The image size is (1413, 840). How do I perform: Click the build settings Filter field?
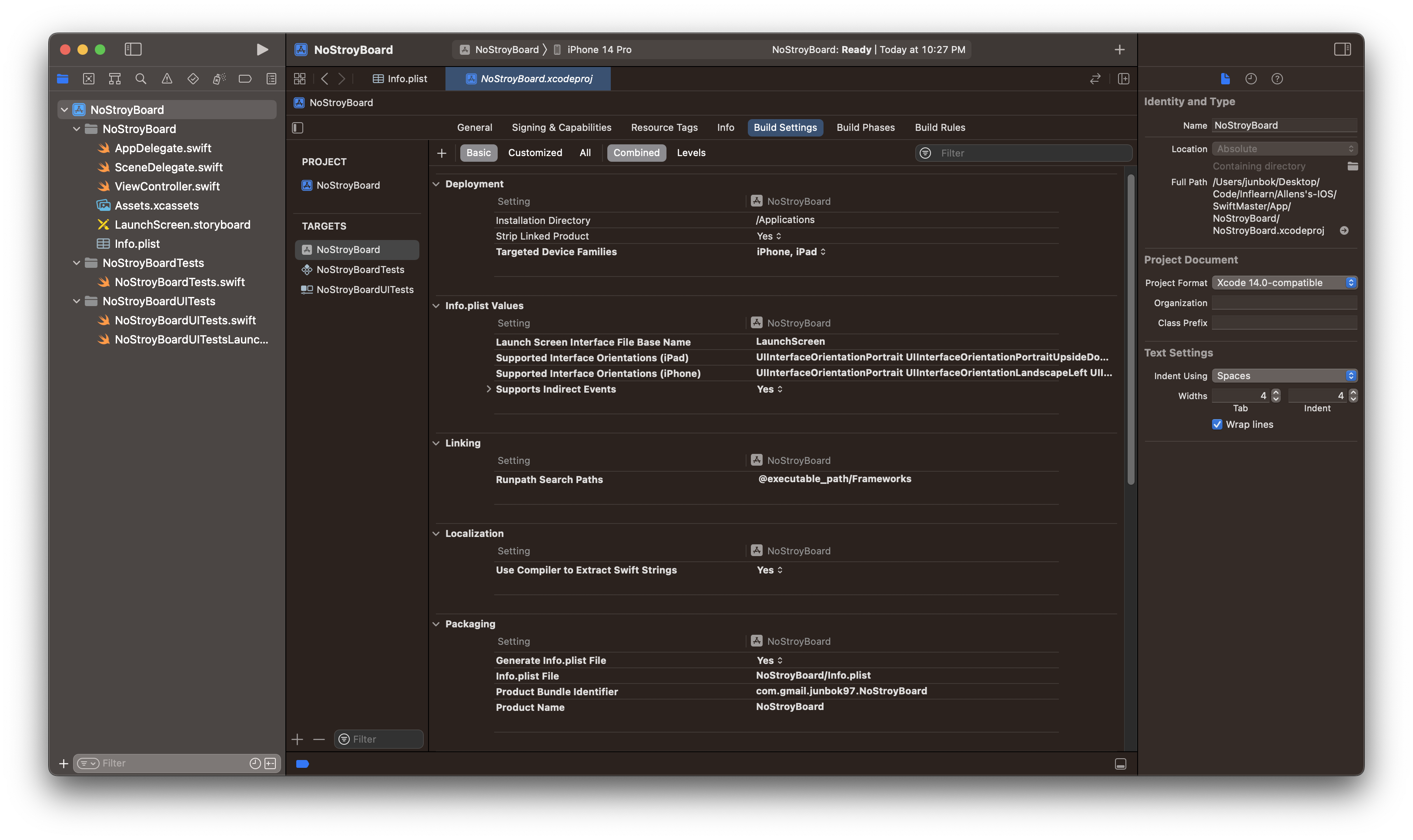click(1031, 153)
